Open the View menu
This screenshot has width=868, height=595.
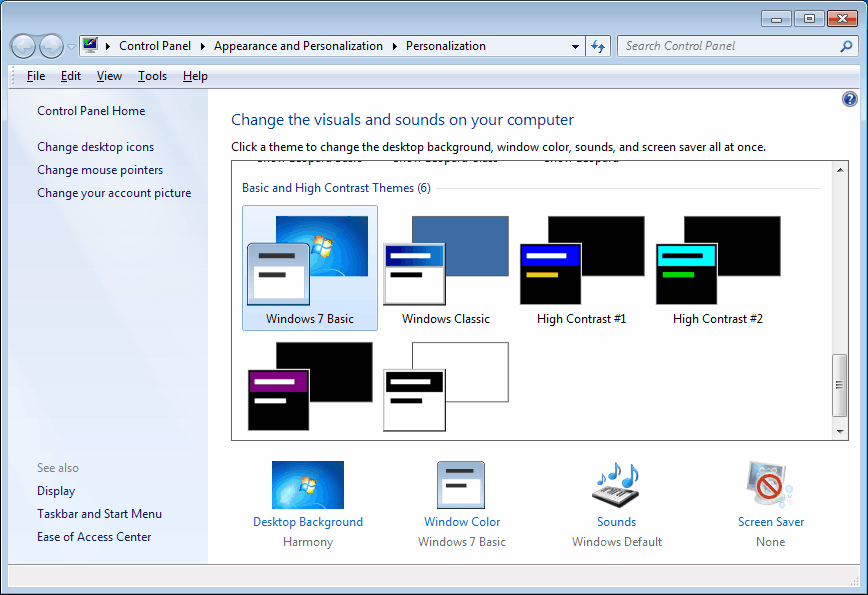(109, 76)
